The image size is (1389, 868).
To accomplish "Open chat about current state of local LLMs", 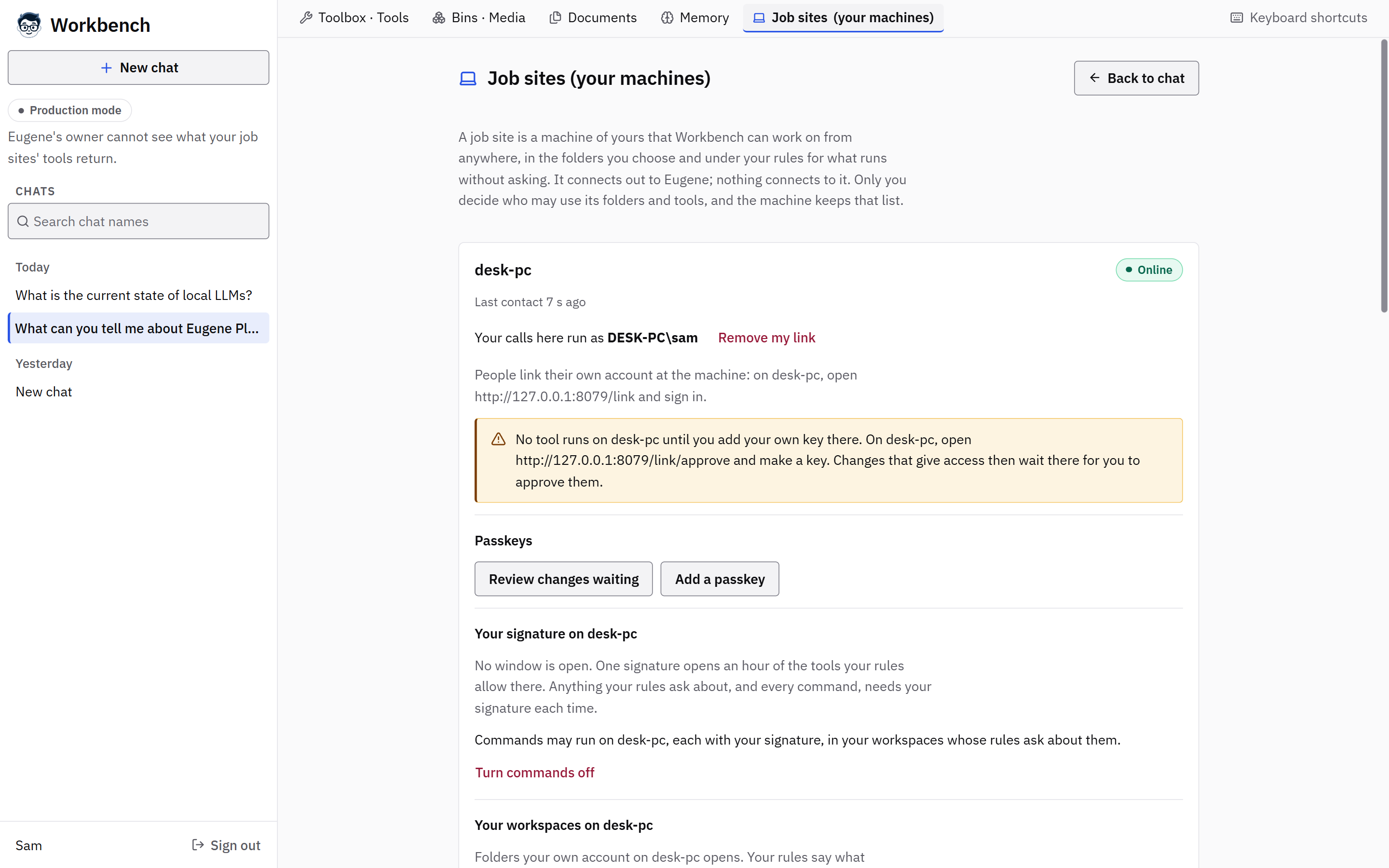I will [x=138, y=295].
